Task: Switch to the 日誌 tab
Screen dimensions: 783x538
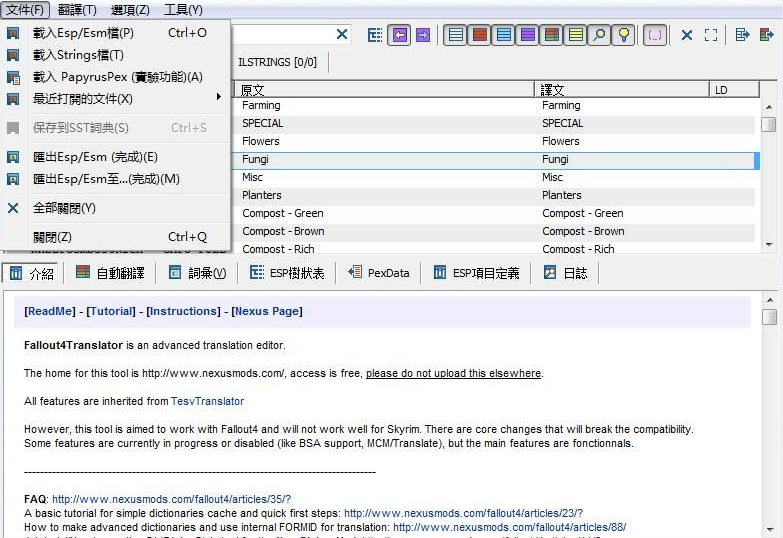Action: (566, 273)
